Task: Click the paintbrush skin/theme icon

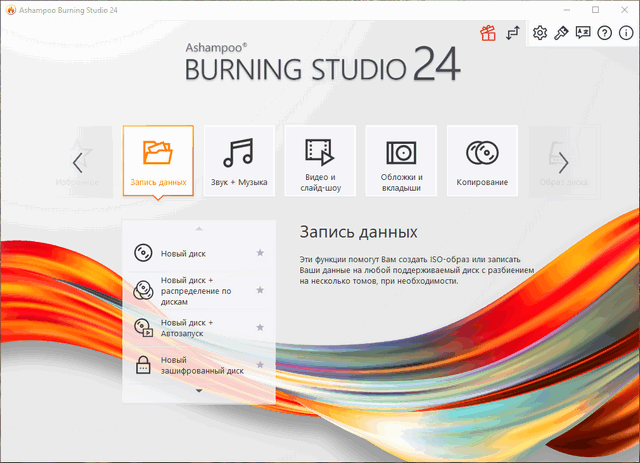Action: pyautogui.click(x=561, y=33)
